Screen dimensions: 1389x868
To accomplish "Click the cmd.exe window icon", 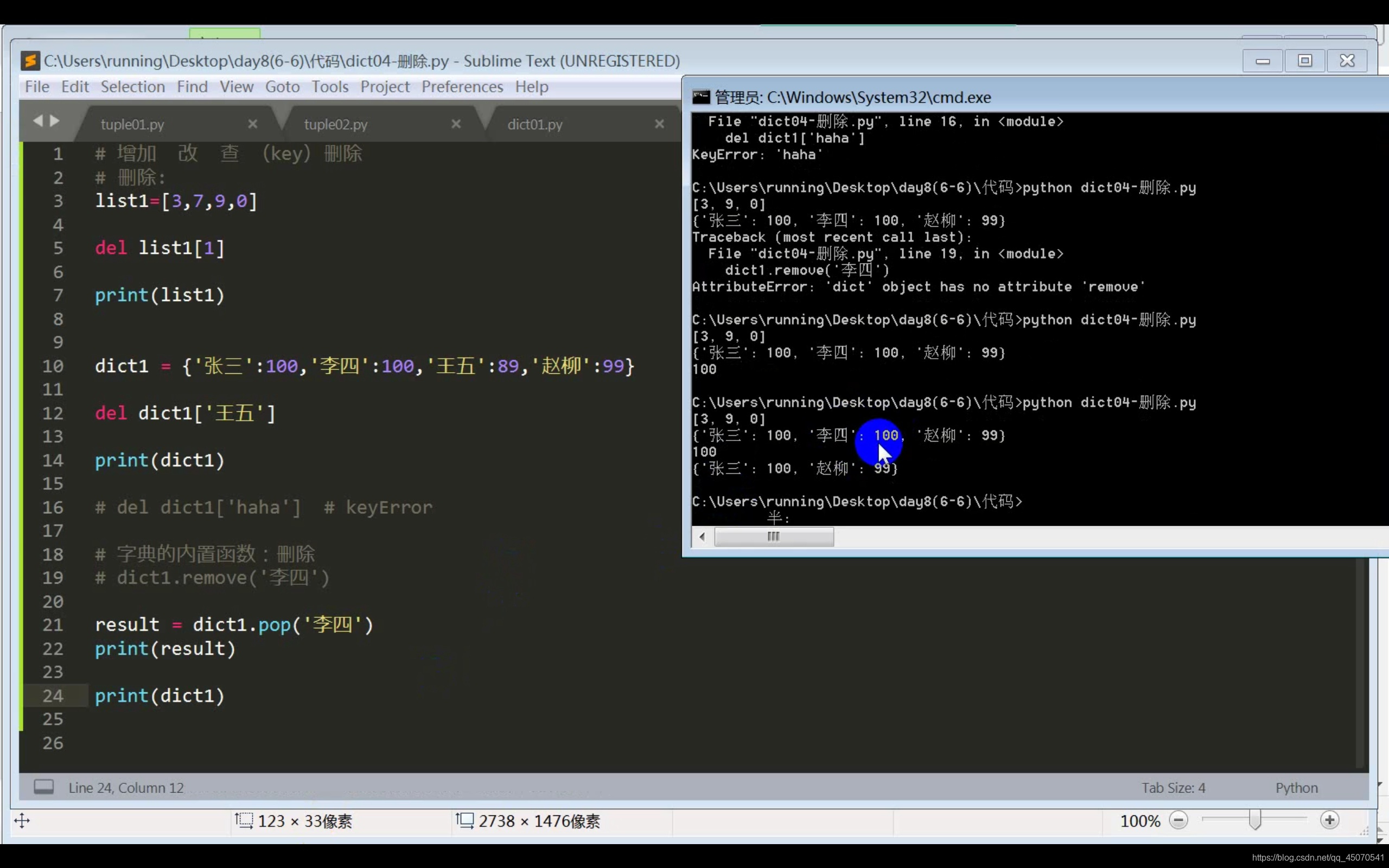I will [x=701, y=97].
